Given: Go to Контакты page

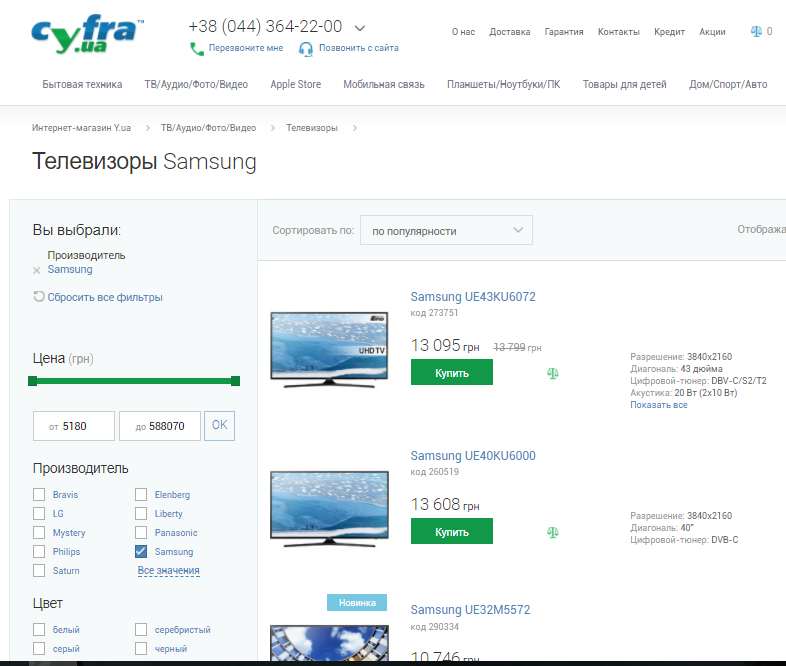Looking at the screenshot, I should (619, 32).
